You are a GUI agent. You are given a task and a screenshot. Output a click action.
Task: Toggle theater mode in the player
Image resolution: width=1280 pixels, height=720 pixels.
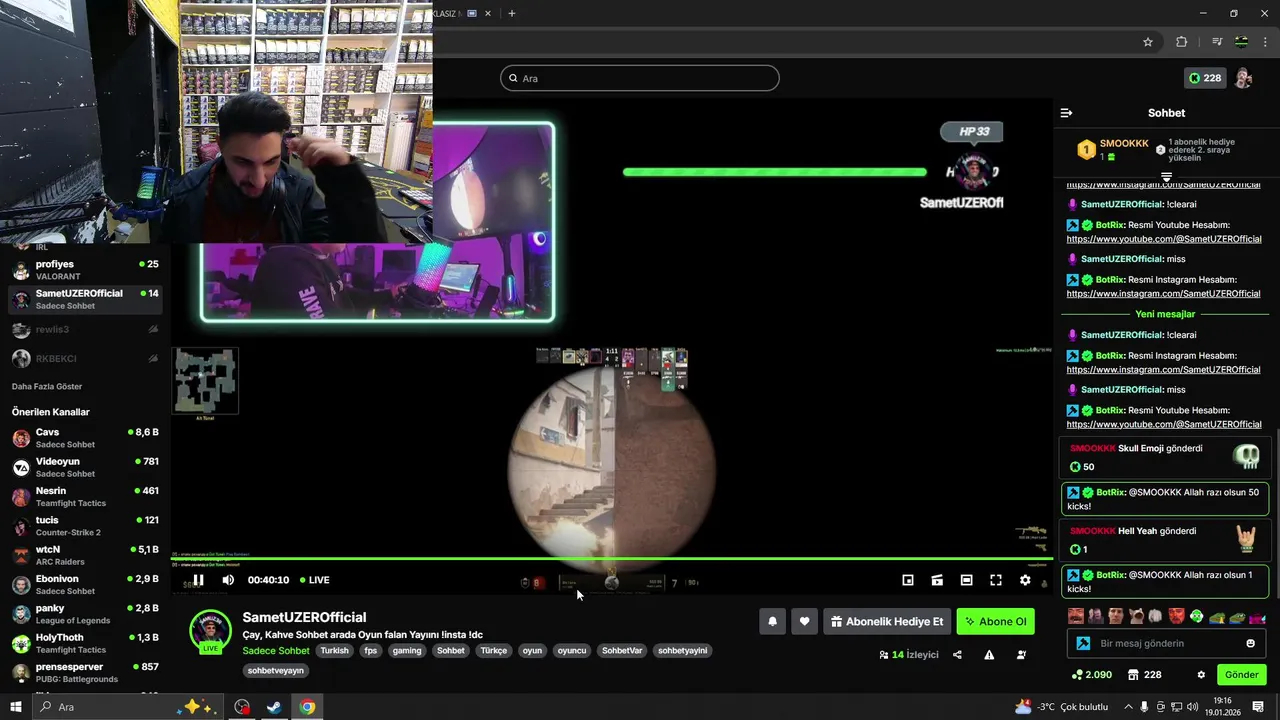tap(966, 580)
